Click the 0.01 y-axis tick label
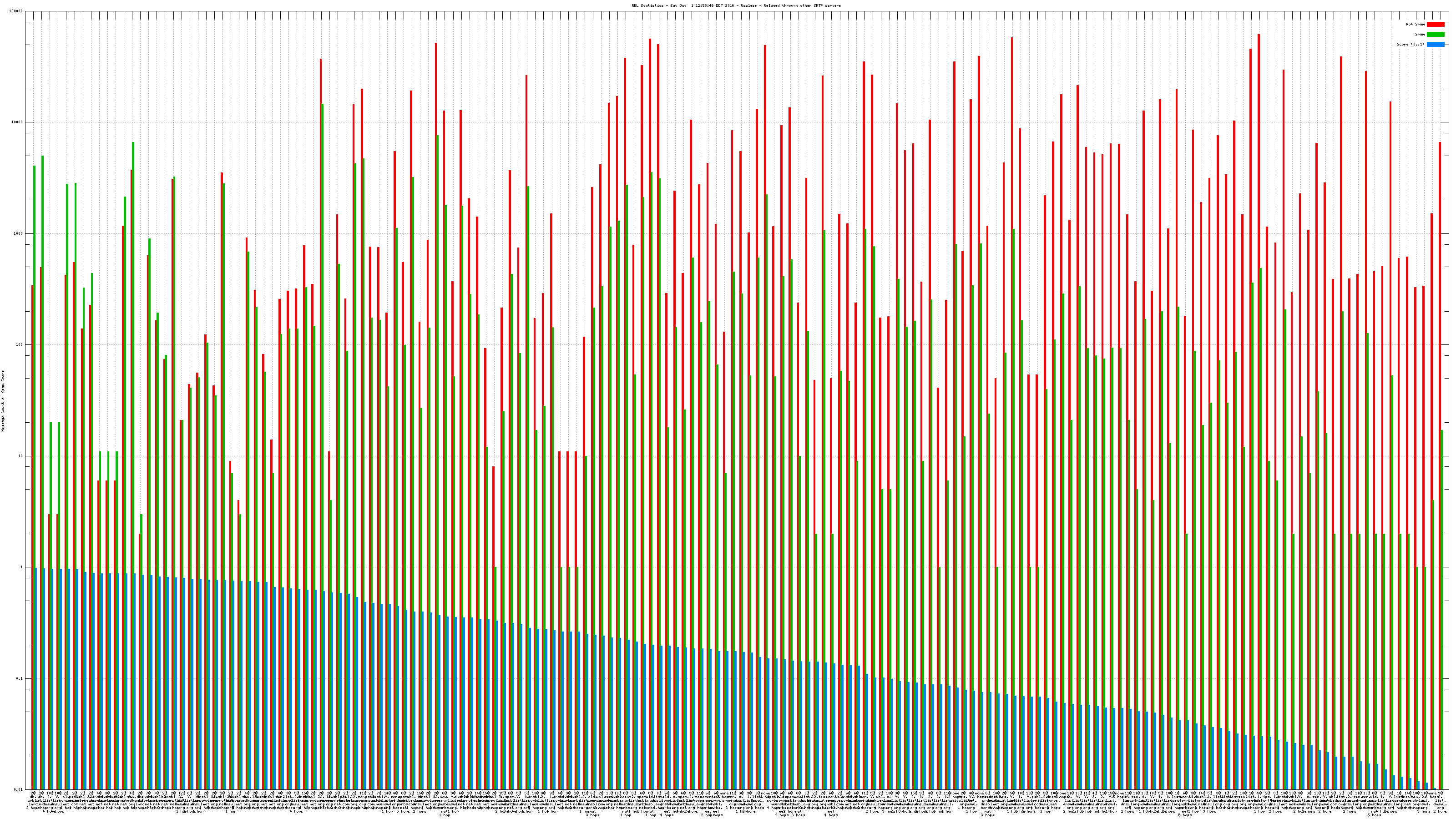The height and width of the screenshot is (819, 1456). click(19, 789)
